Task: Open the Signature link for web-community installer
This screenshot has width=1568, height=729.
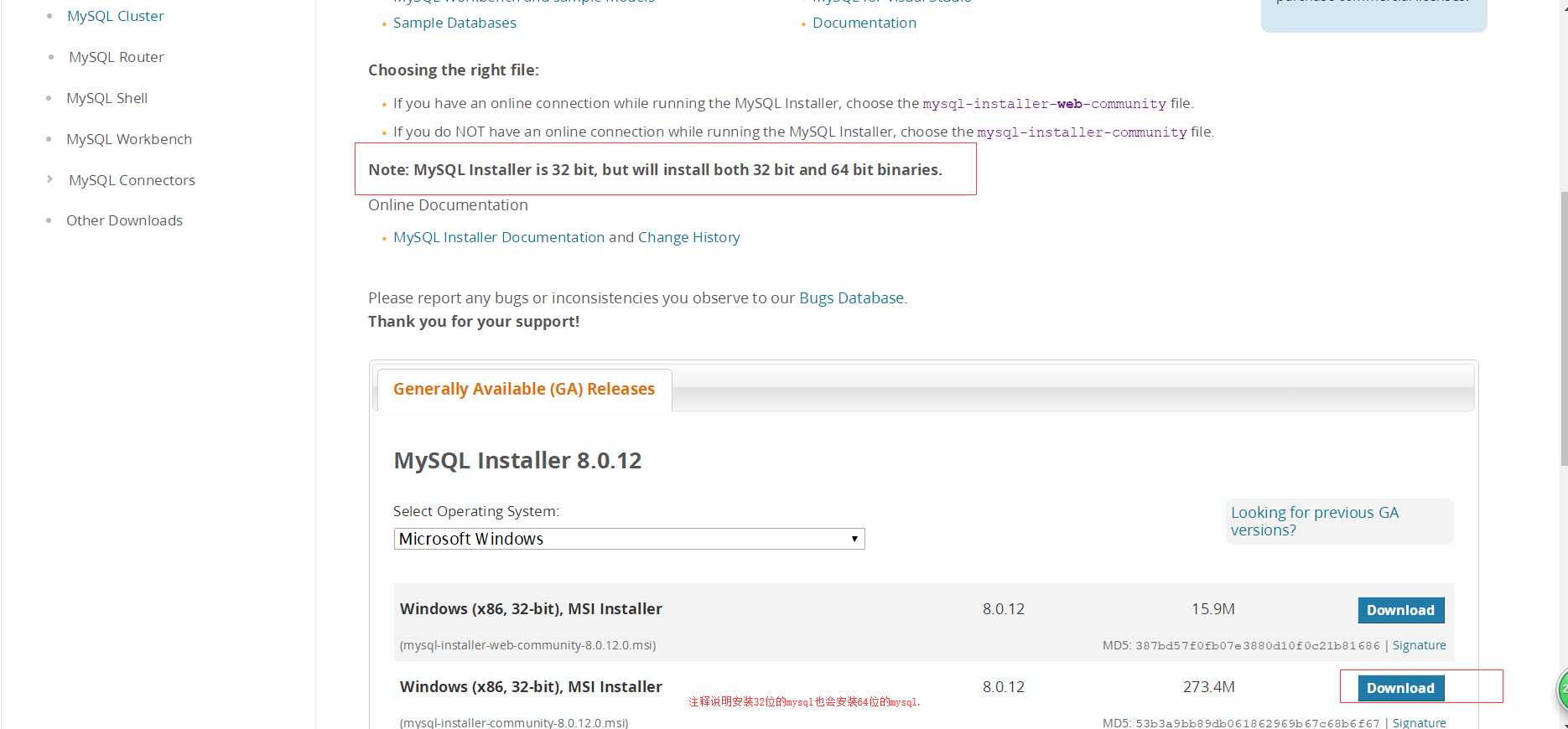Action: (1419, 645)
